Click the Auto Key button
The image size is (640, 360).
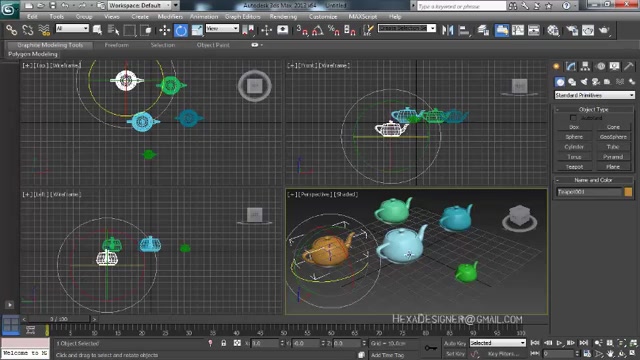(x=455, y=343)
